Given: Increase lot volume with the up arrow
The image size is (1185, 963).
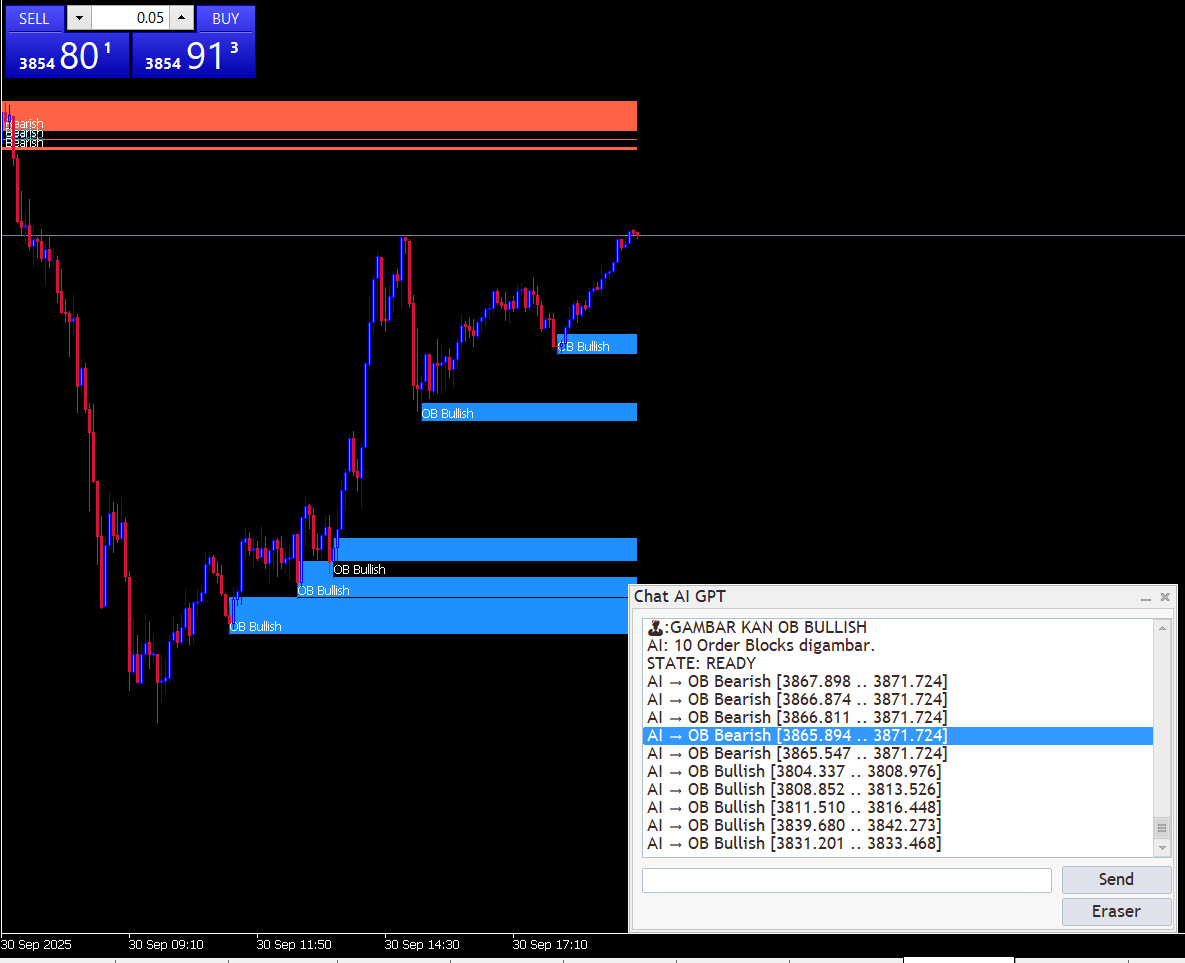Looking at the screenshot, I should tap(181, 18).
